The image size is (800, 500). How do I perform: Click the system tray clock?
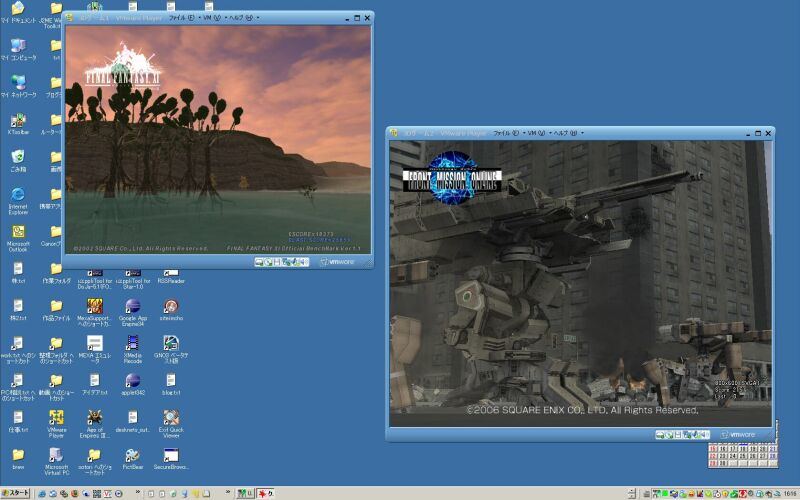click(790, 493)
